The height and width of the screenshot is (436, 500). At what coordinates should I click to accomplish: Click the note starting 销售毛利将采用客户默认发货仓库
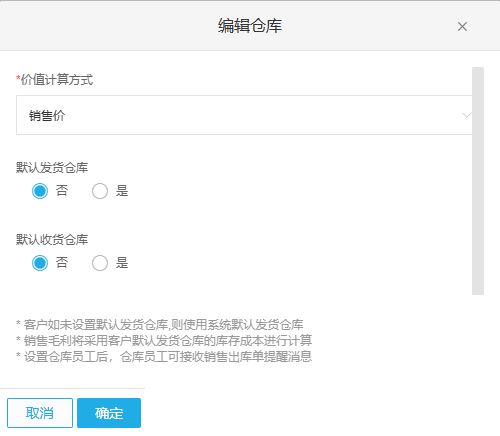click(164, 340)
